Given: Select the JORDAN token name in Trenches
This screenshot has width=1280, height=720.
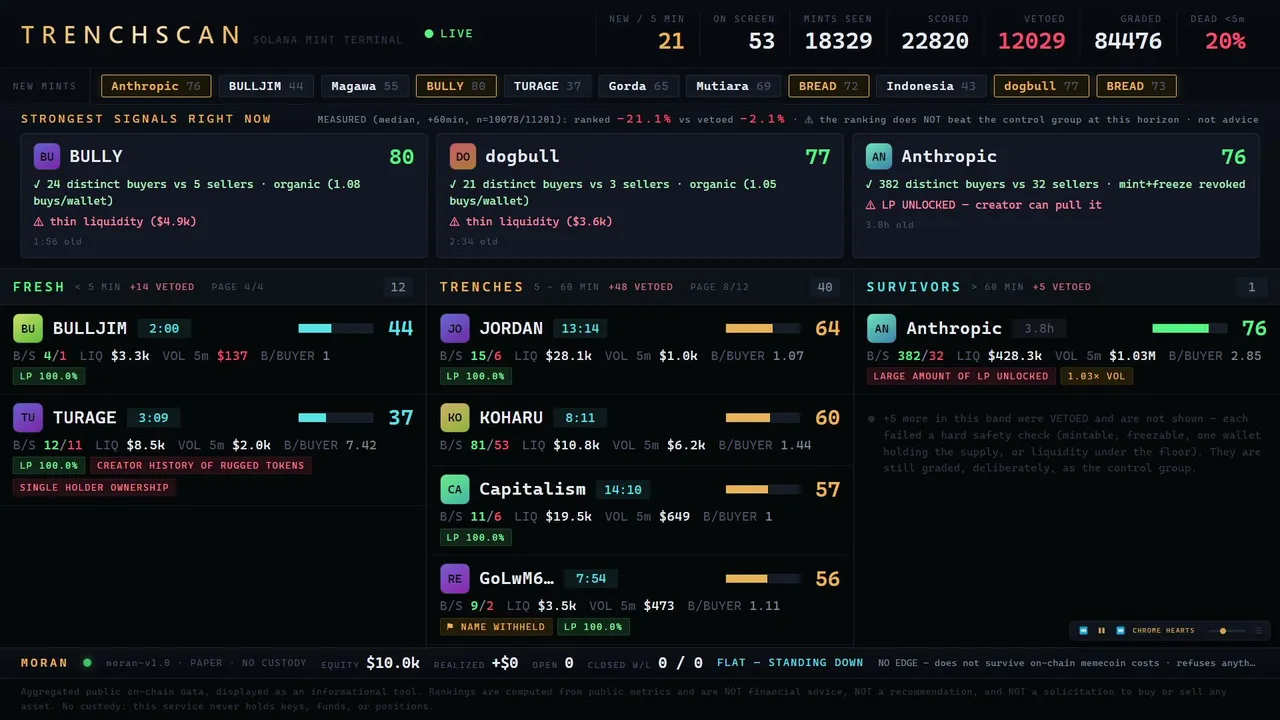Looking at the screenshot, I should (x=511, y=328).
